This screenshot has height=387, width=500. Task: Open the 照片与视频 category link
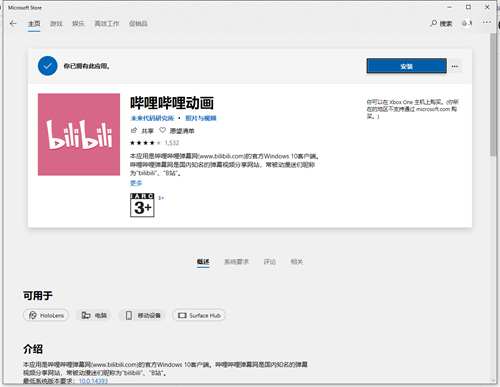[x=201, y=118]
